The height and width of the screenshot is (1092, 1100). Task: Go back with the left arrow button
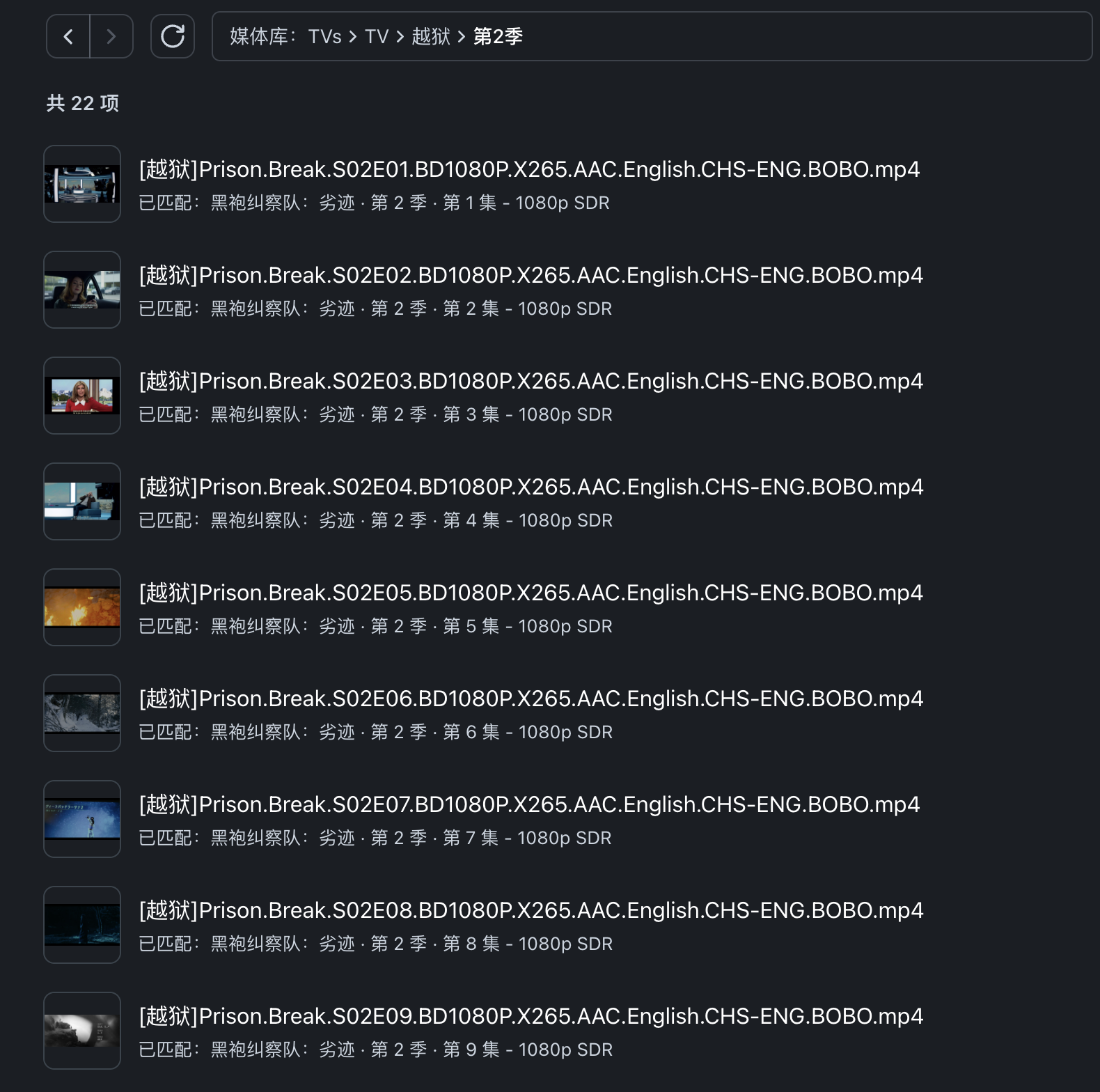[x=68, y=36]
